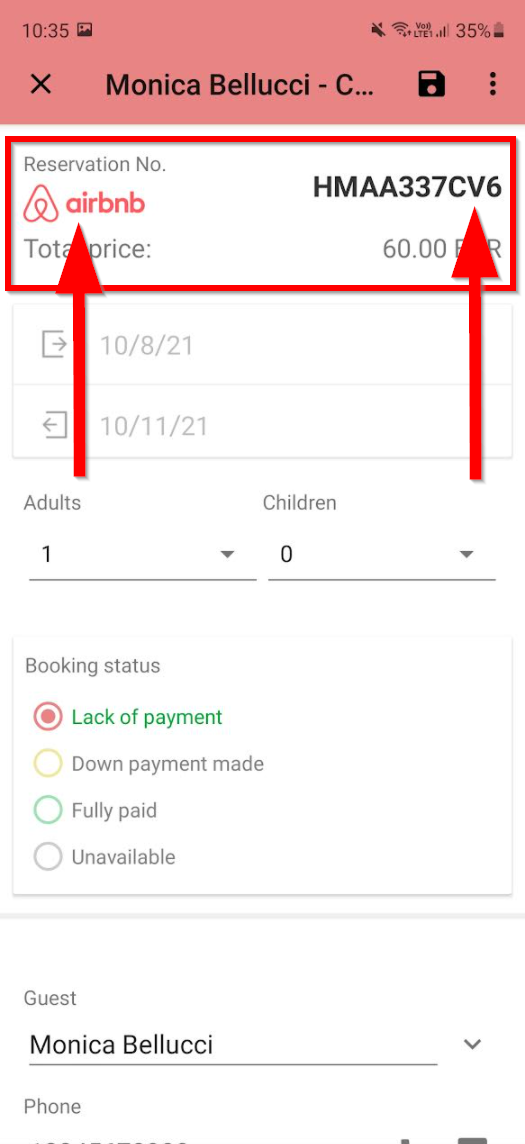Tap the save floppy disk icon
525x1144 pixels.
pos(431,85)
